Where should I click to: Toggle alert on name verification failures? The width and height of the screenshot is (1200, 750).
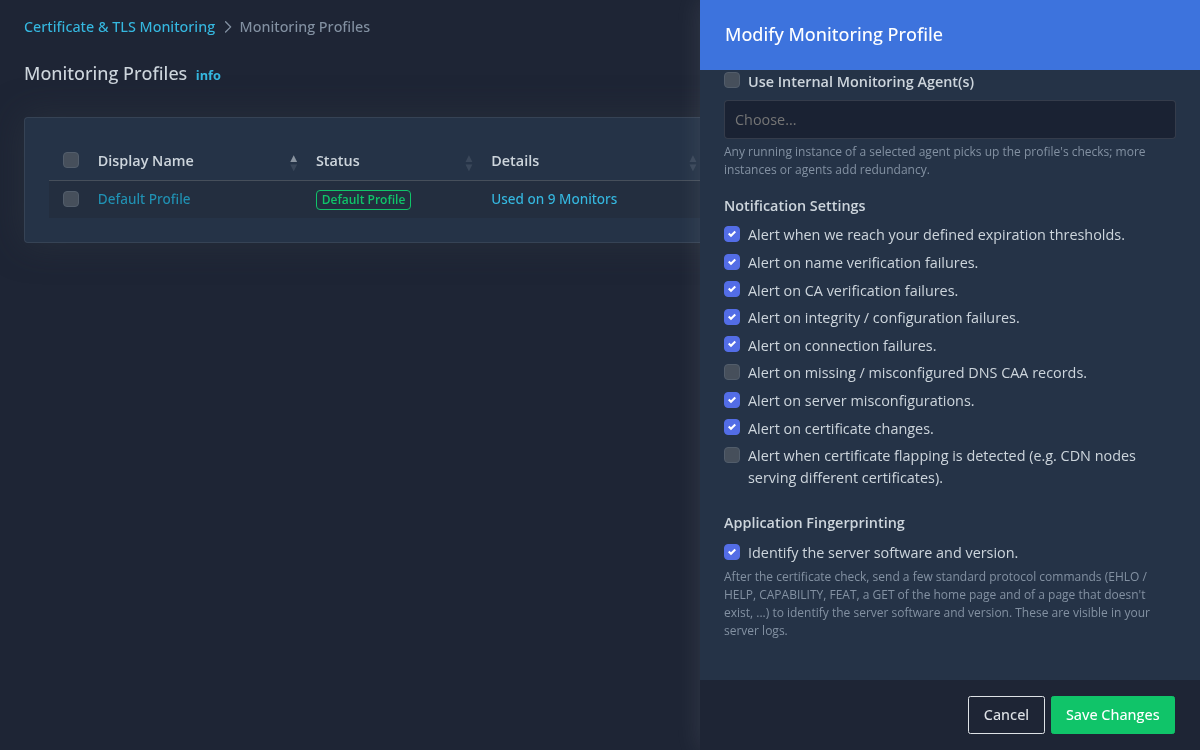click(732, 262)
